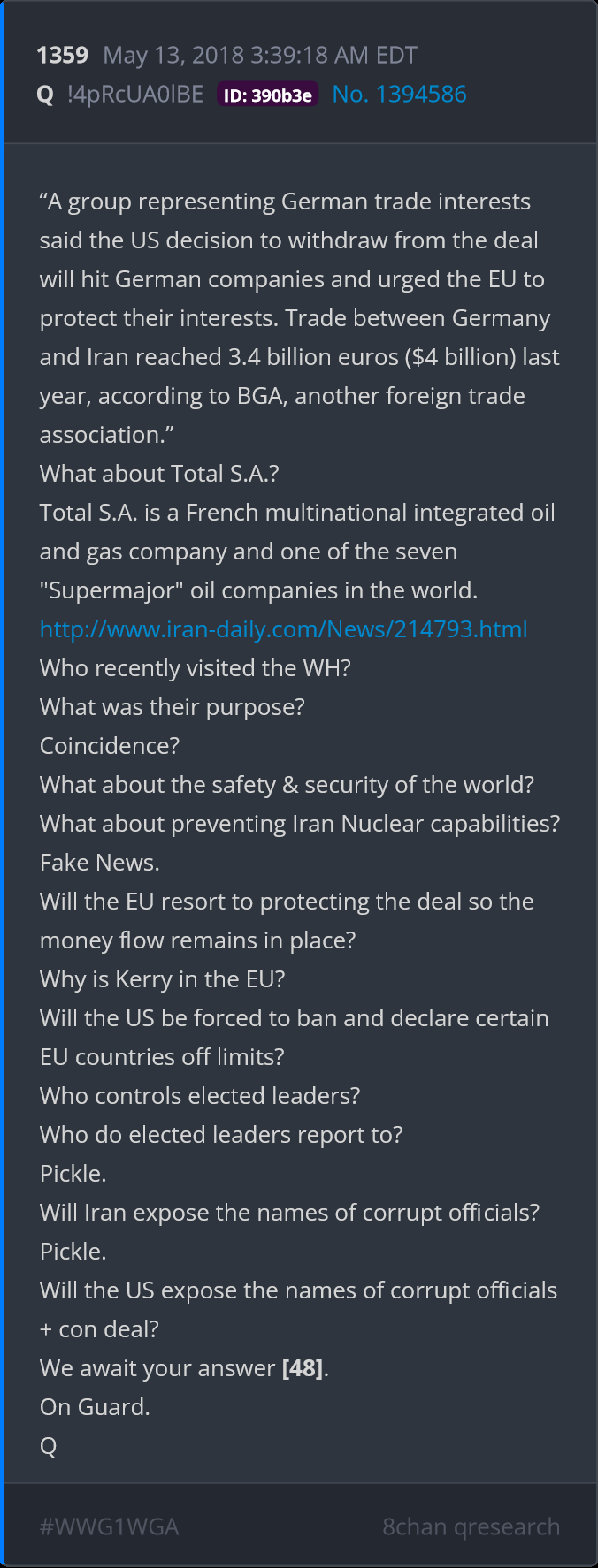Click "Who recently visited the WH?" text
The image size is (598, 1568).
[x=195, y=668]
